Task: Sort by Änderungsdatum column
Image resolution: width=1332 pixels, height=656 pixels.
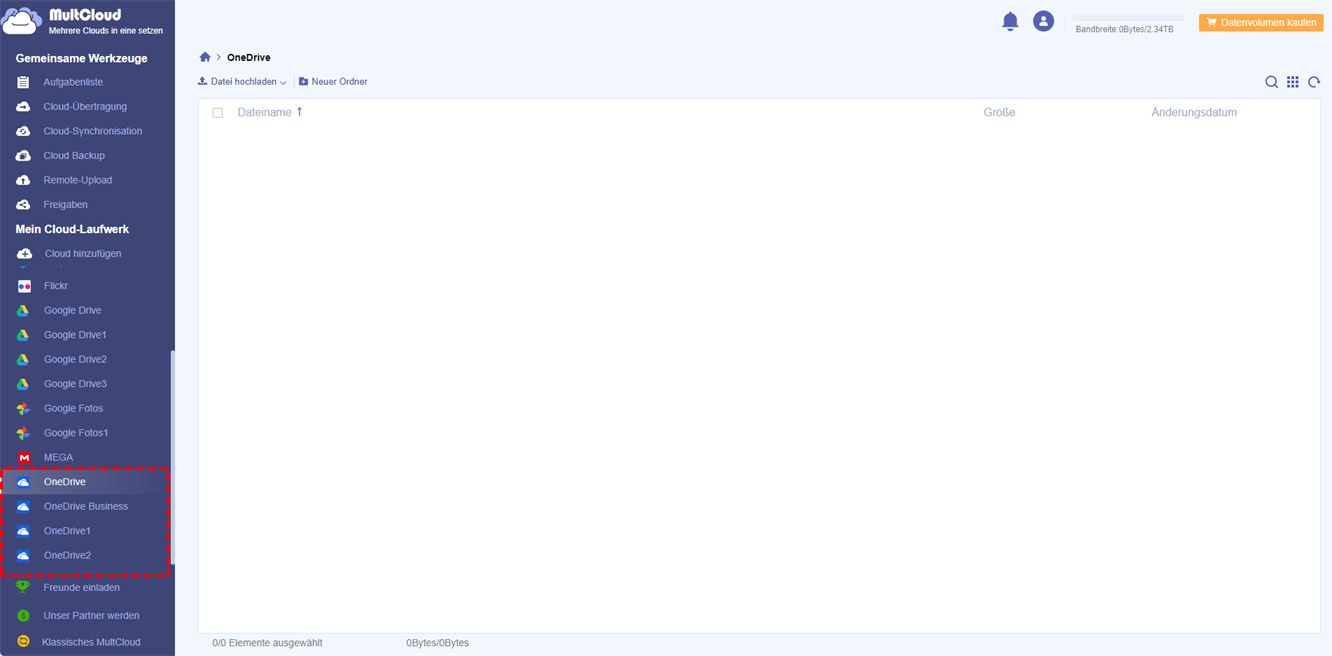Action: pyautogui.click(x=1194, y=112)
